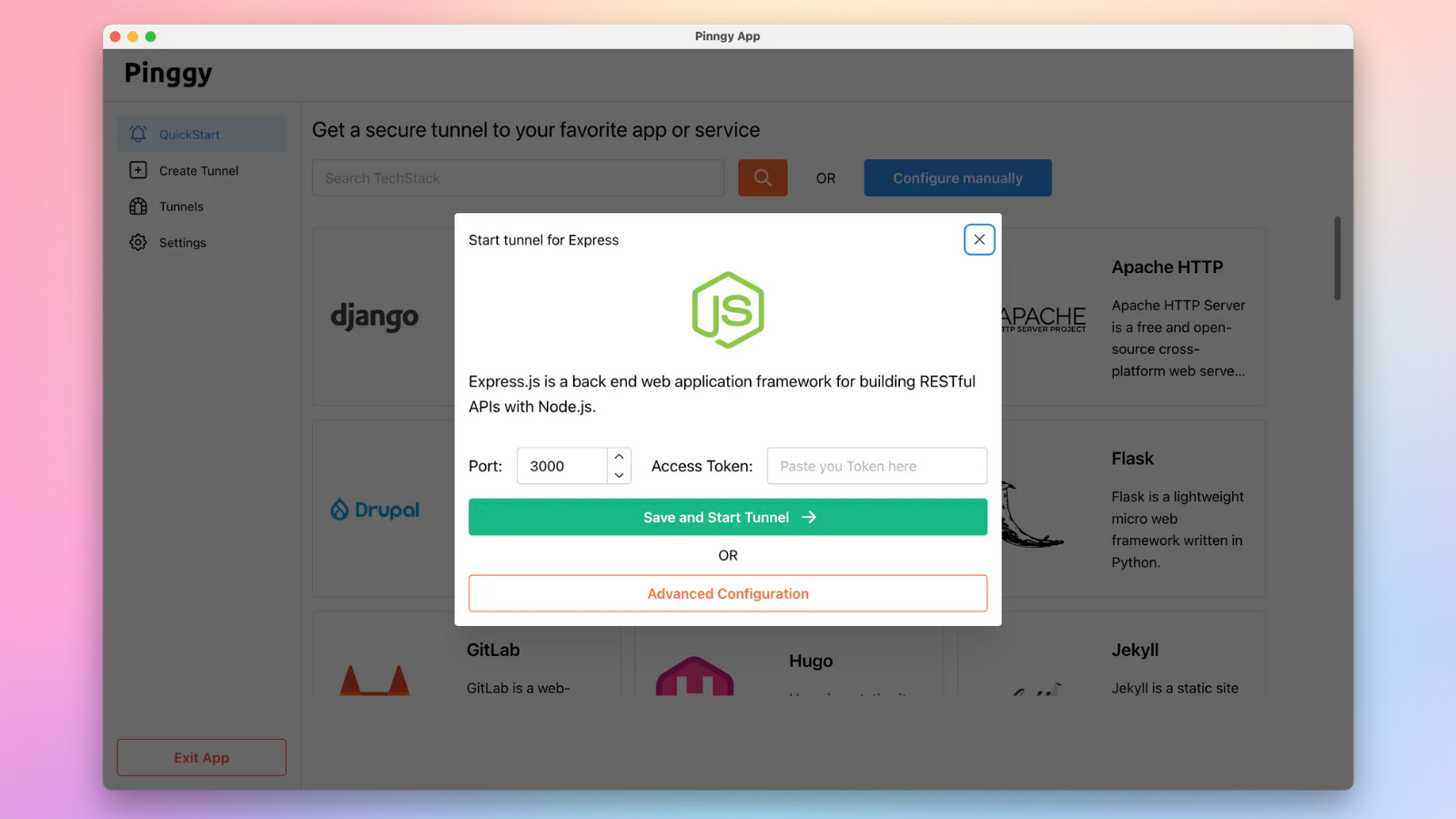Open Advanced Configuration
The image size is (1456, 819).
coord(728,593)
